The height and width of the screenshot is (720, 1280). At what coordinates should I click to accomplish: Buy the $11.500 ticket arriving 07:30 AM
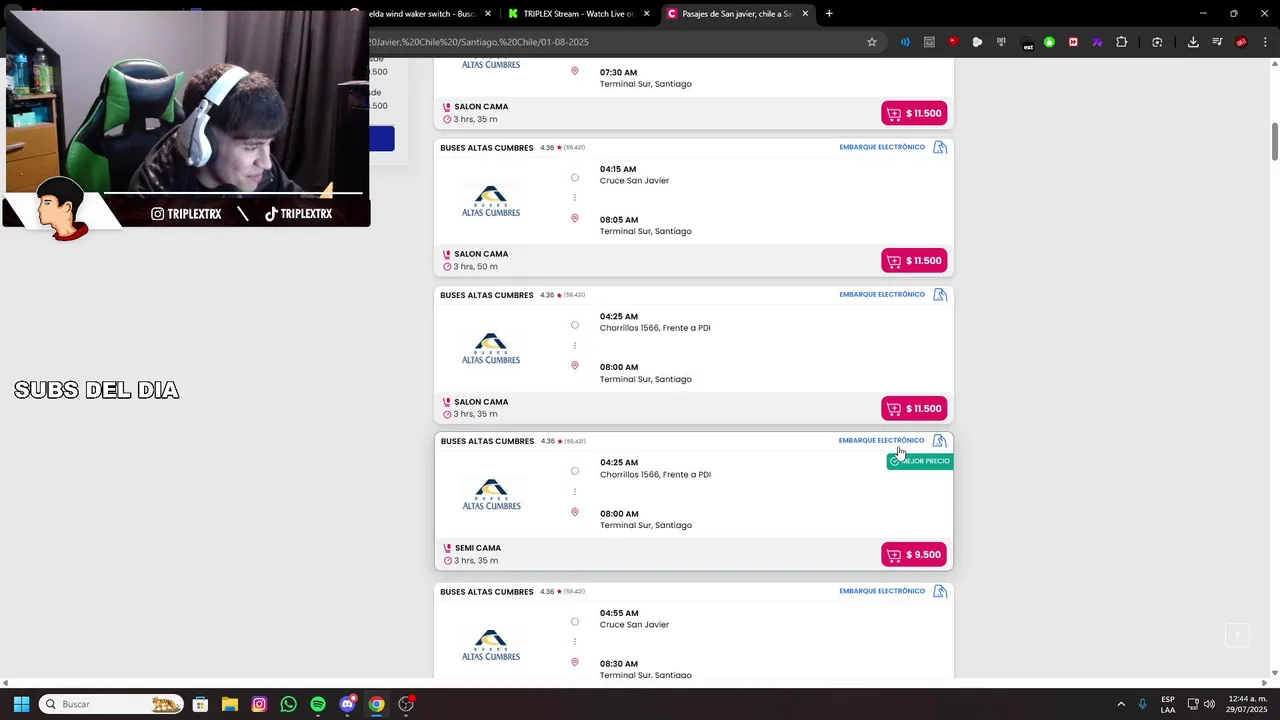(x=914, y=113)
